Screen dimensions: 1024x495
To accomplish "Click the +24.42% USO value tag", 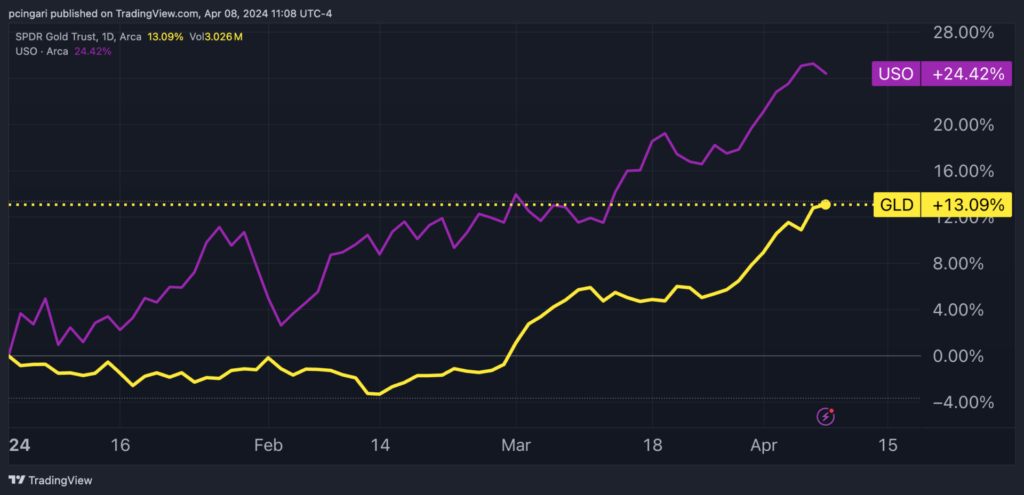I will pos(967,74).
